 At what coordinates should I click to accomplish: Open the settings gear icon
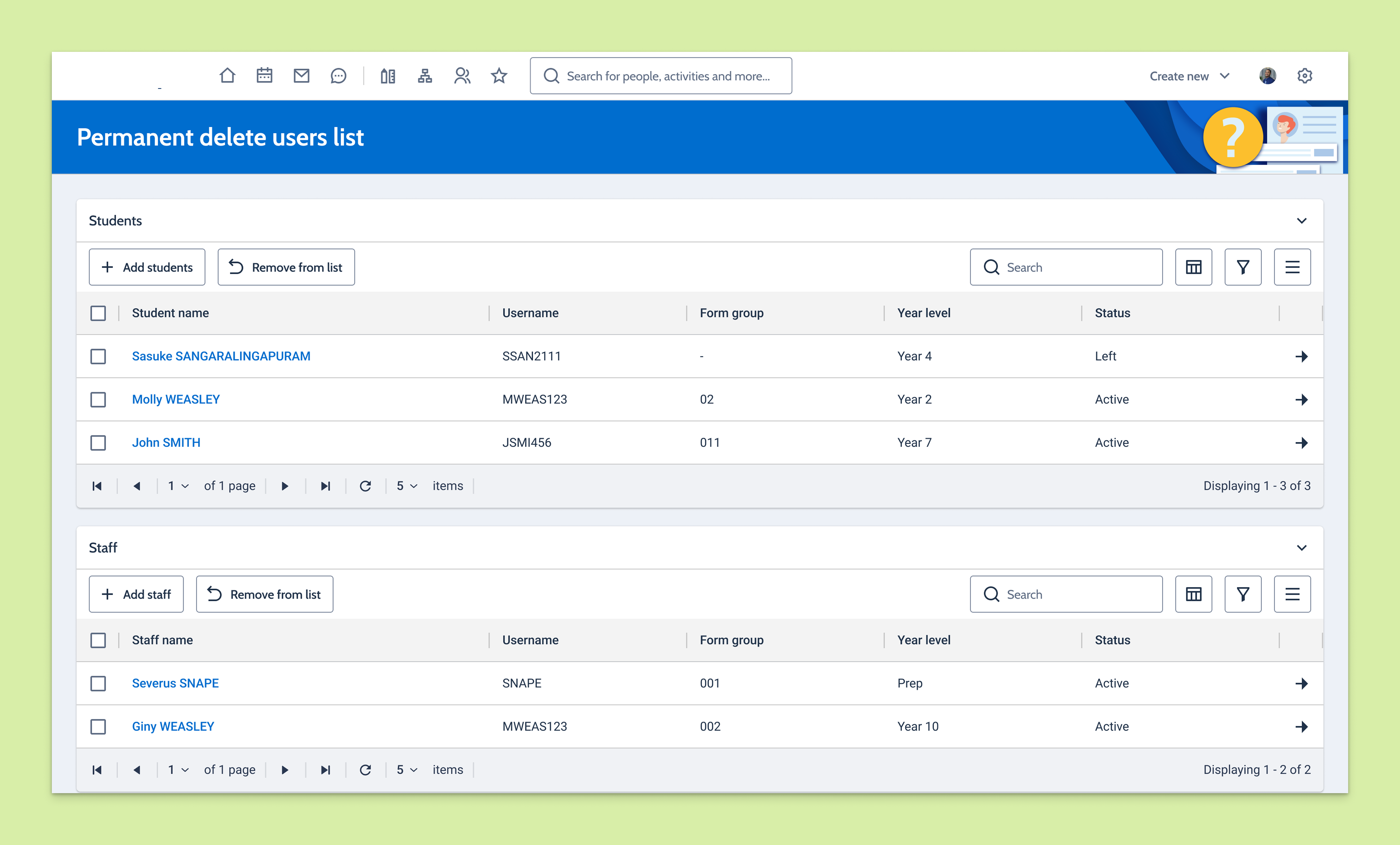(1304, 75)
